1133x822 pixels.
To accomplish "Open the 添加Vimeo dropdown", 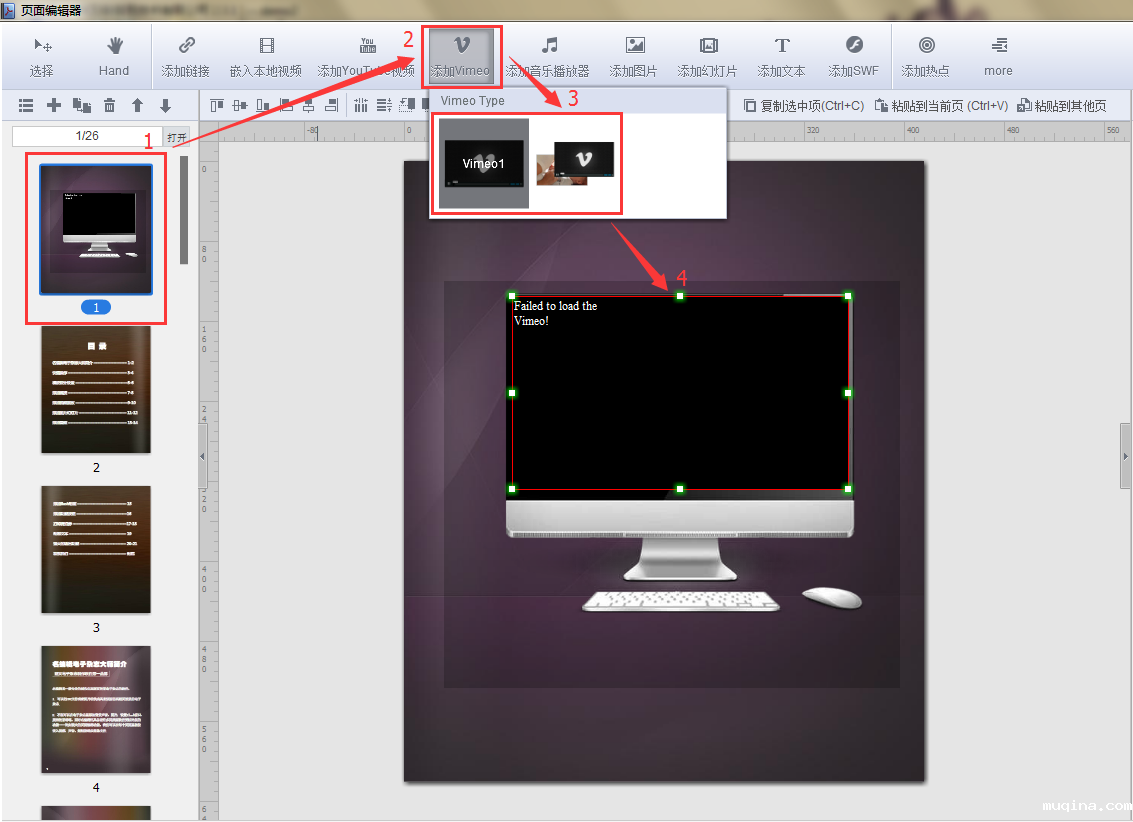I will pyautogui.click(x=461, y=56).
